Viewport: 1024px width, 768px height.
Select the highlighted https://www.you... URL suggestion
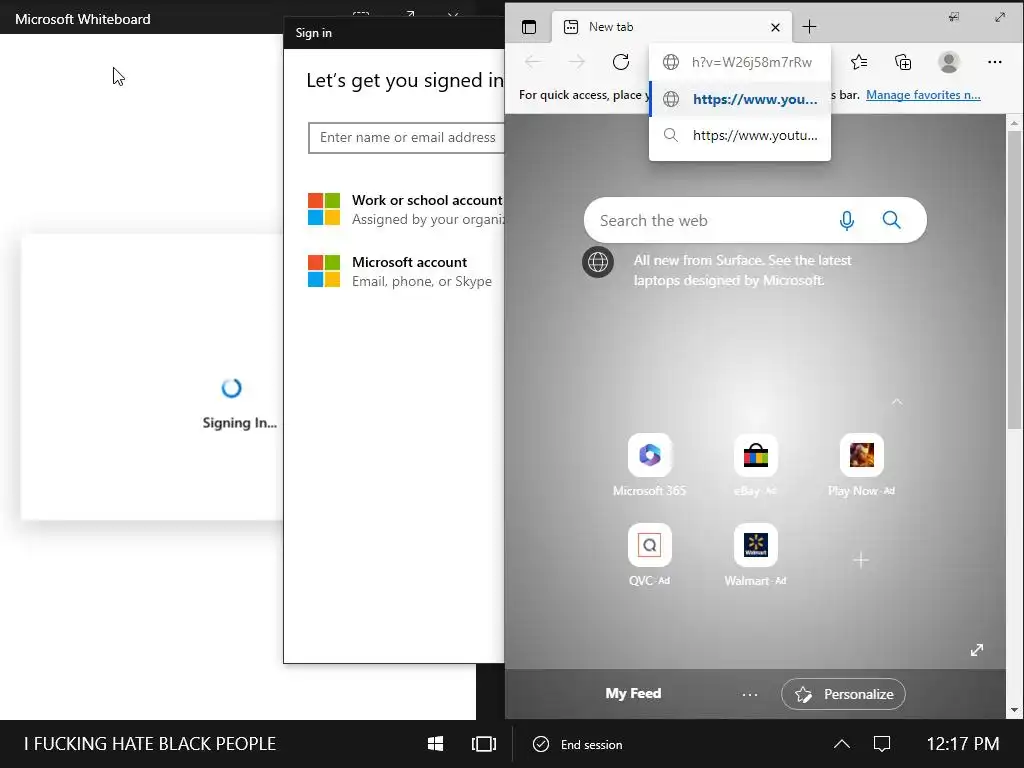(740, 99)
